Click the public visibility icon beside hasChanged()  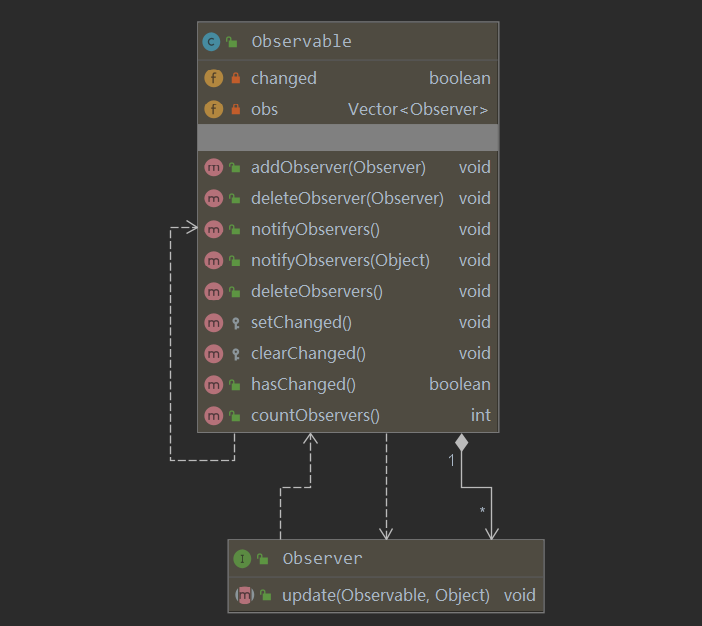coord(234,384)
